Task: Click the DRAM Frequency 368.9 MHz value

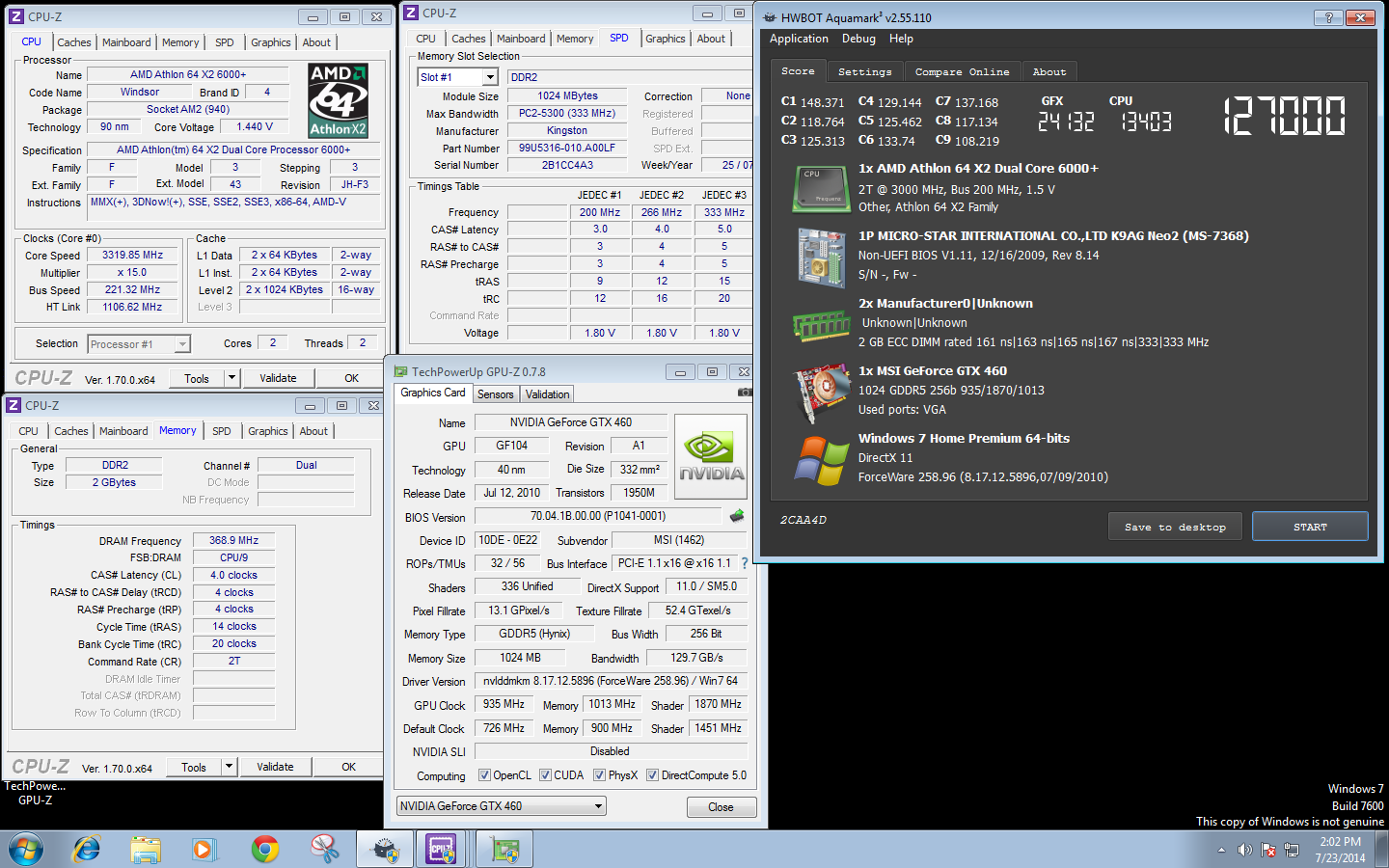Action: click(x=233, y=541)
